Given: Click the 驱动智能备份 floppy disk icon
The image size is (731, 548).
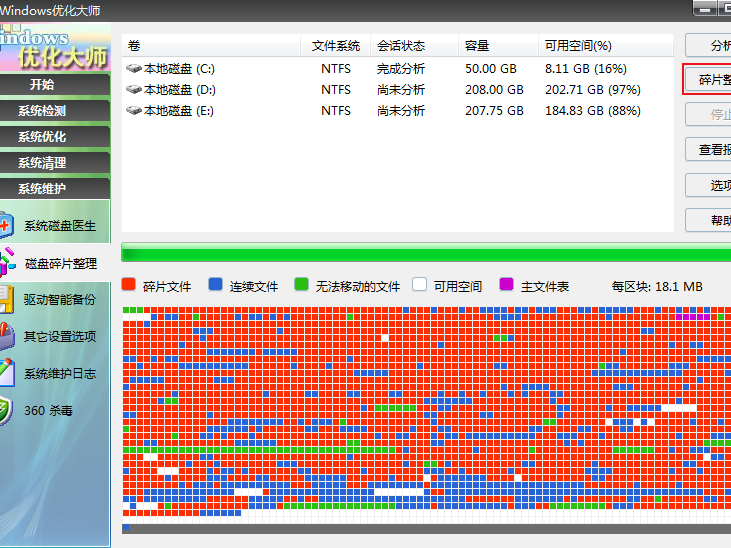Looking at the screenshot, I should pyautogui.click(x=7, y=299).
